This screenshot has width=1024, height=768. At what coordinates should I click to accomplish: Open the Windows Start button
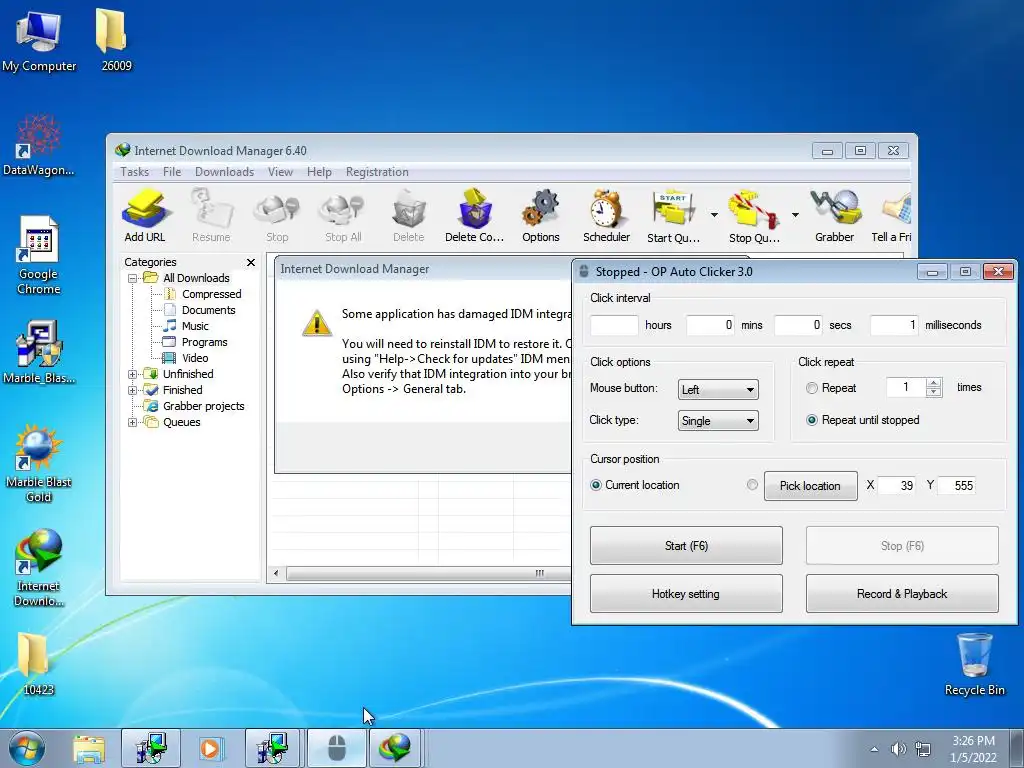pos(27,748)
